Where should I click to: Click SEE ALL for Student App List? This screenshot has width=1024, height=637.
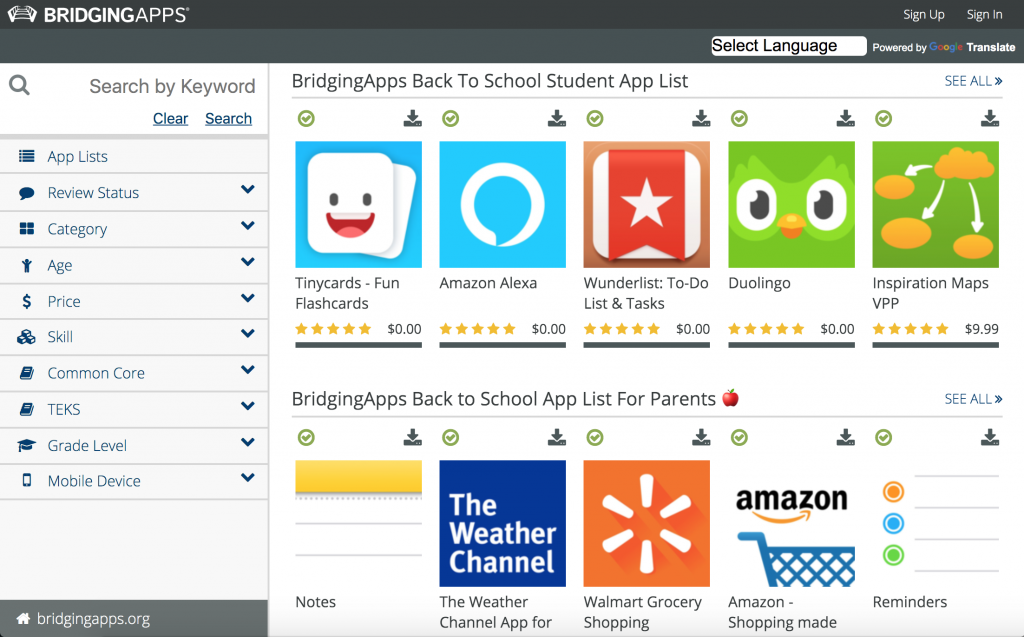point(973,81)
